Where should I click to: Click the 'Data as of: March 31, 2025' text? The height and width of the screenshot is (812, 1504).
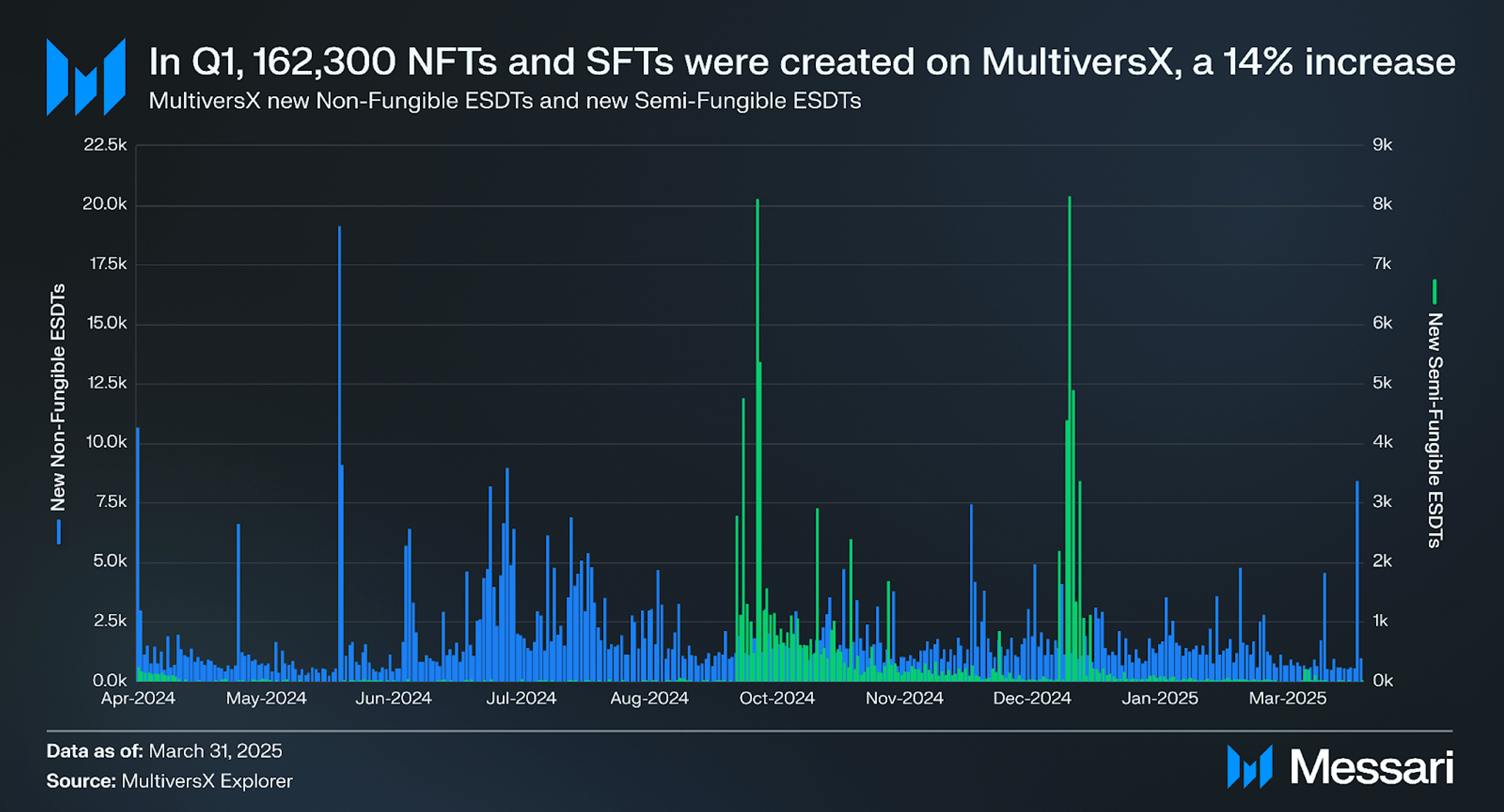pyautogui.click(x=164, y=751)
